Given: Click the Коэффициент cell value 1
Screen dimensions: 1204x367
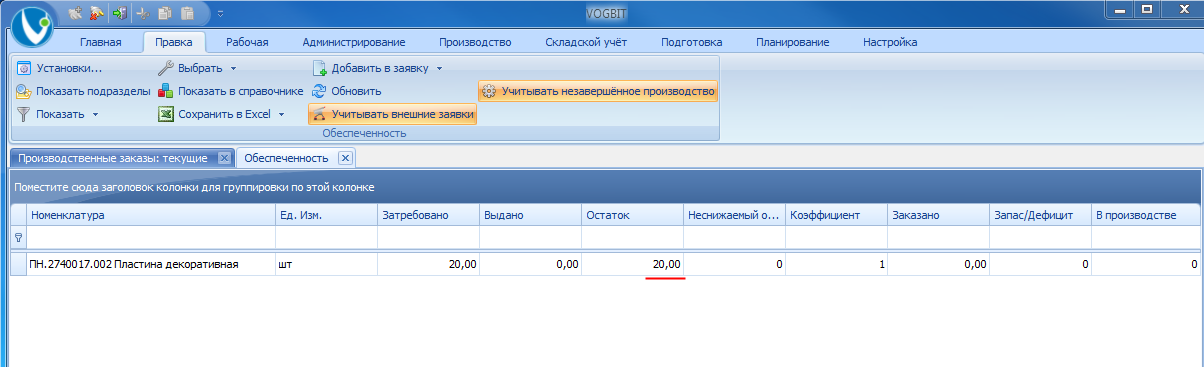Looking at the screenshot, I should 836,264.
